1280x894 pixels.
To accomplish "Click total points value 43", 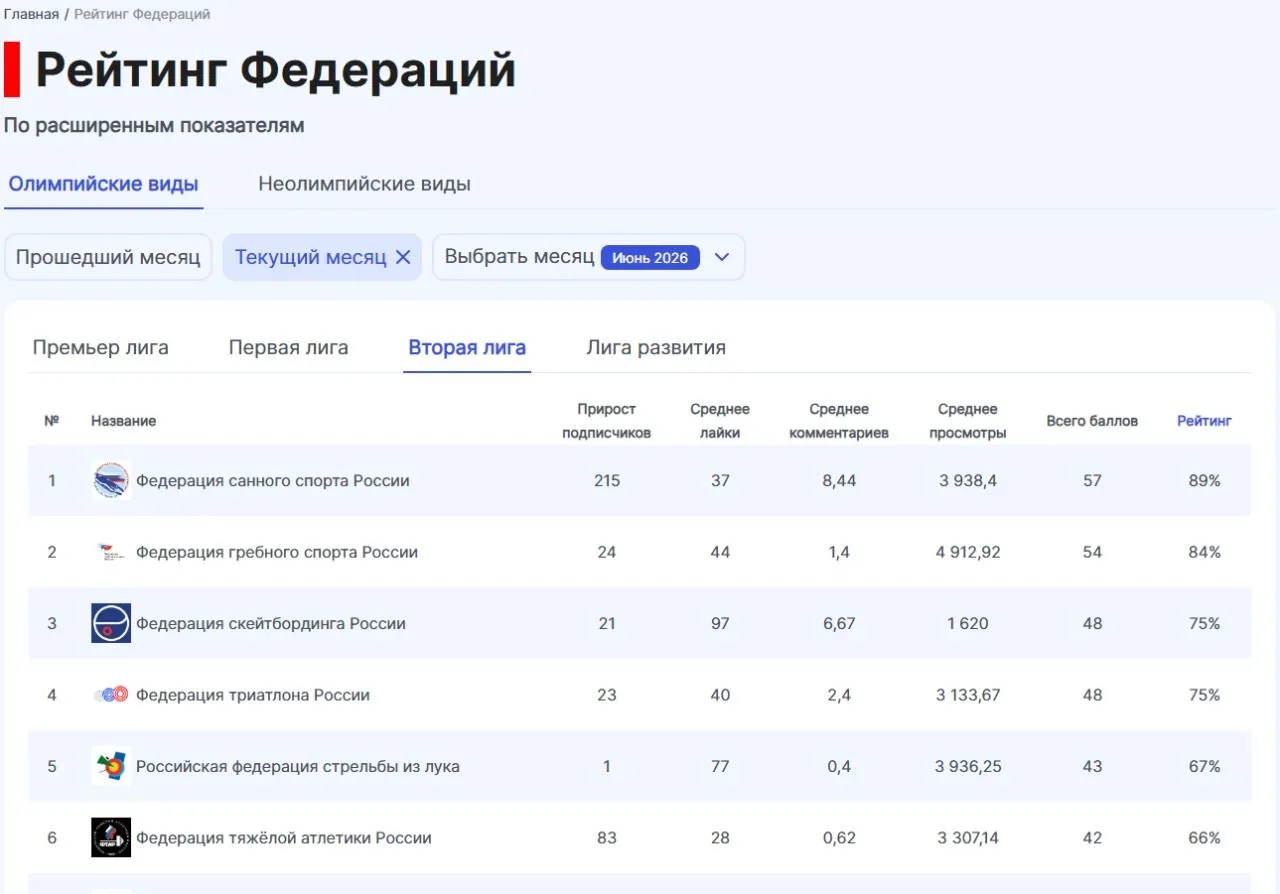I will pyautogui.click(x=1092, y=767).
